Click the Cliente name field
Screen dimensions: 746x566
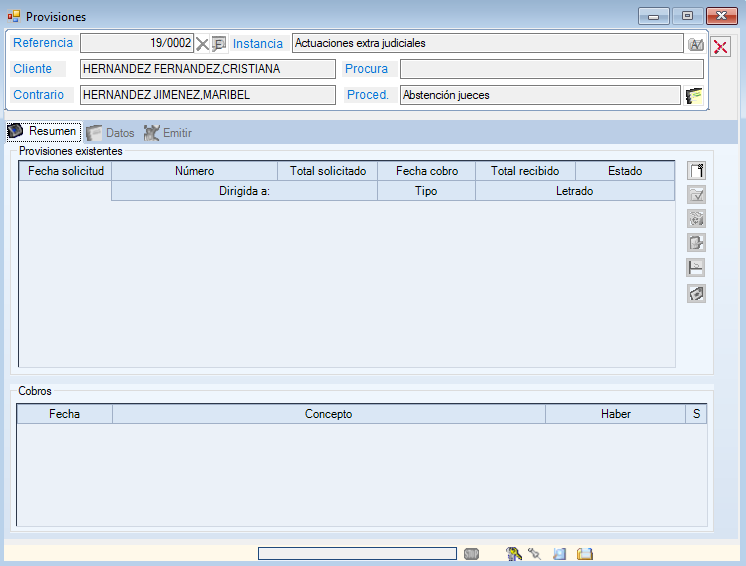tap(207, 69)
